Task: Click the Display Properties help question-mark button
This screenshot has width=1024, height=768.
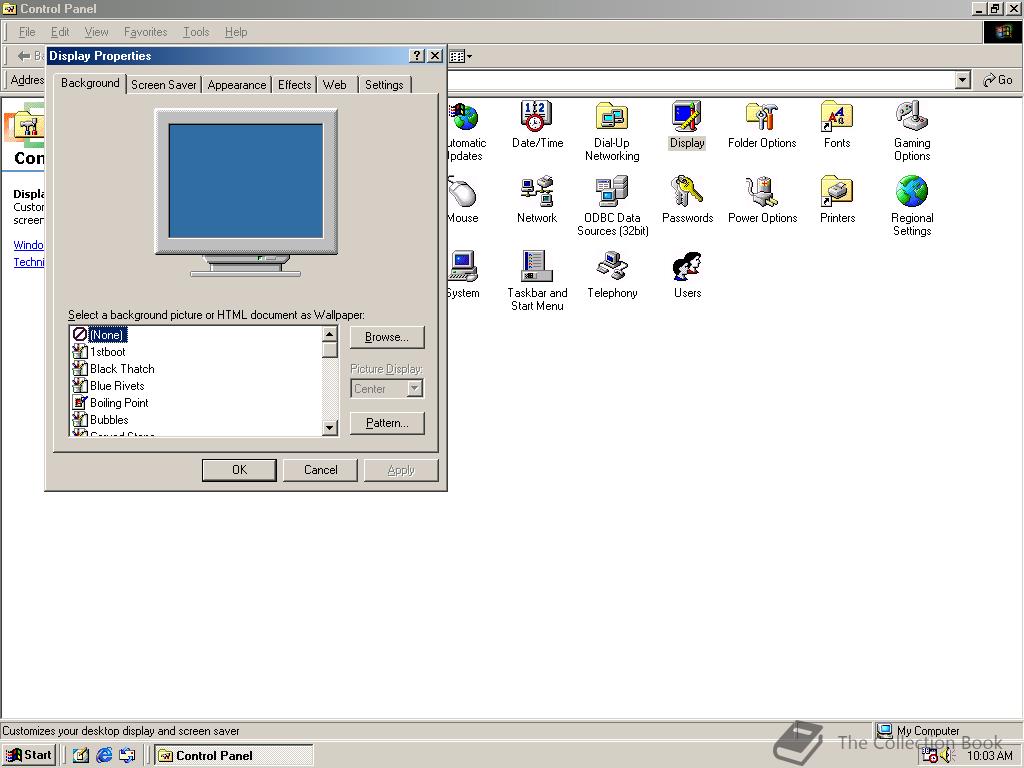Action: [417, 56]
